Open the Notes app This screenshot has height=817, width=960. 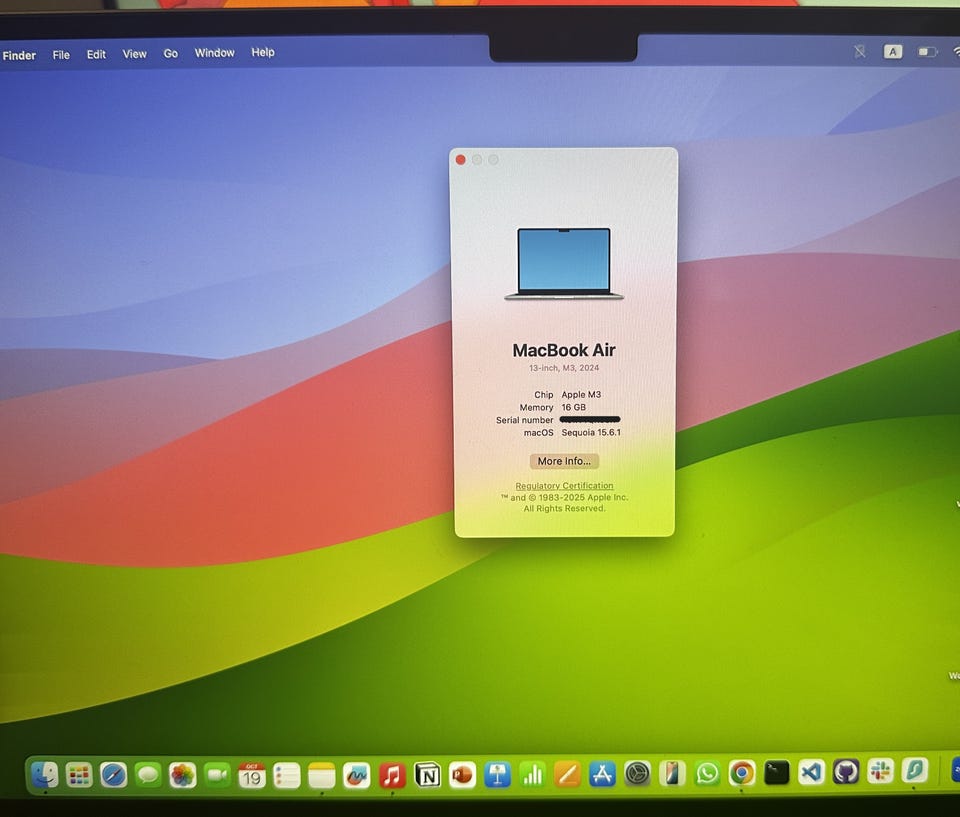[x=321, y=776]
